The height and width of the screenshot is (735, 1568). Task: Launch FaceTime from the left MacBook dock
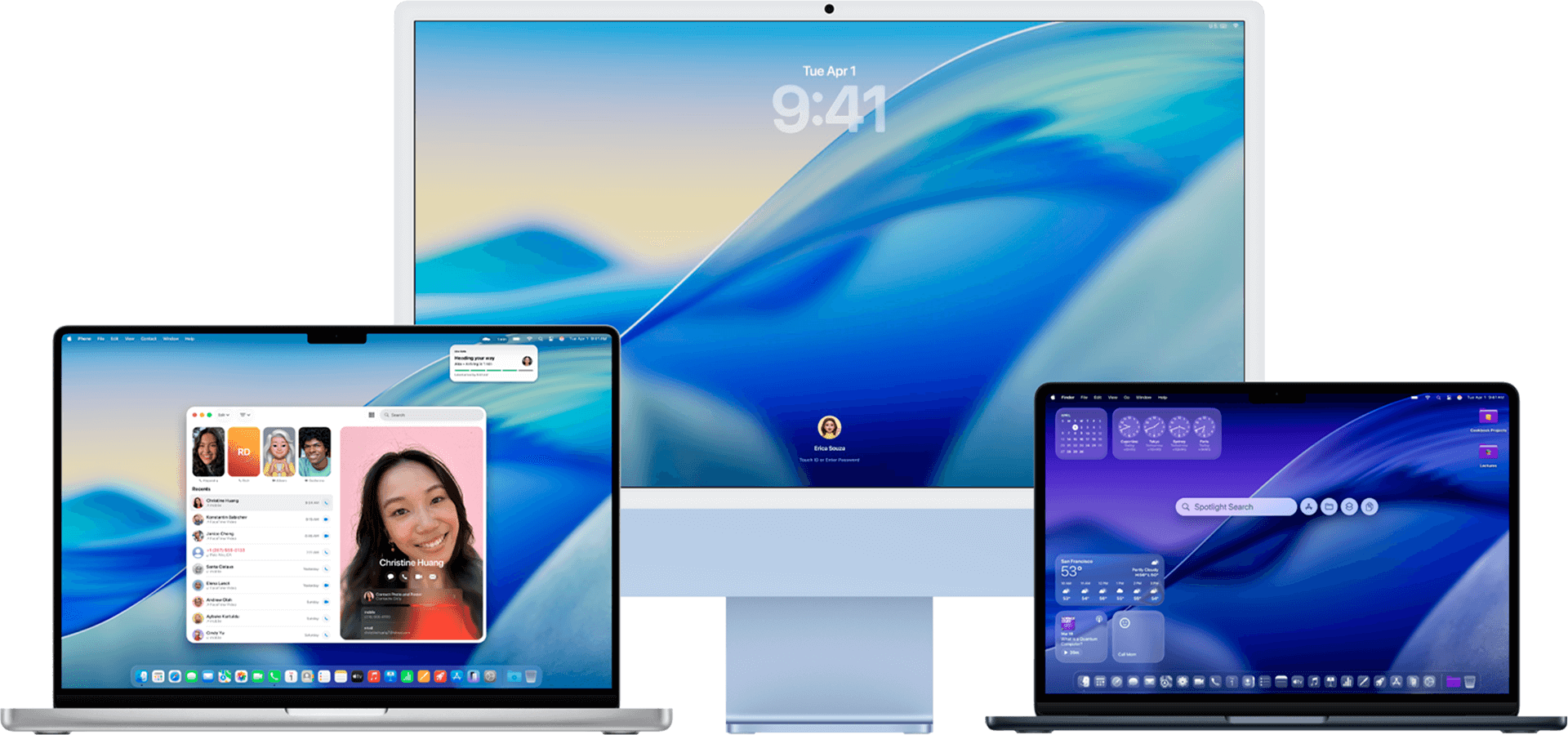tap(257, 676)
